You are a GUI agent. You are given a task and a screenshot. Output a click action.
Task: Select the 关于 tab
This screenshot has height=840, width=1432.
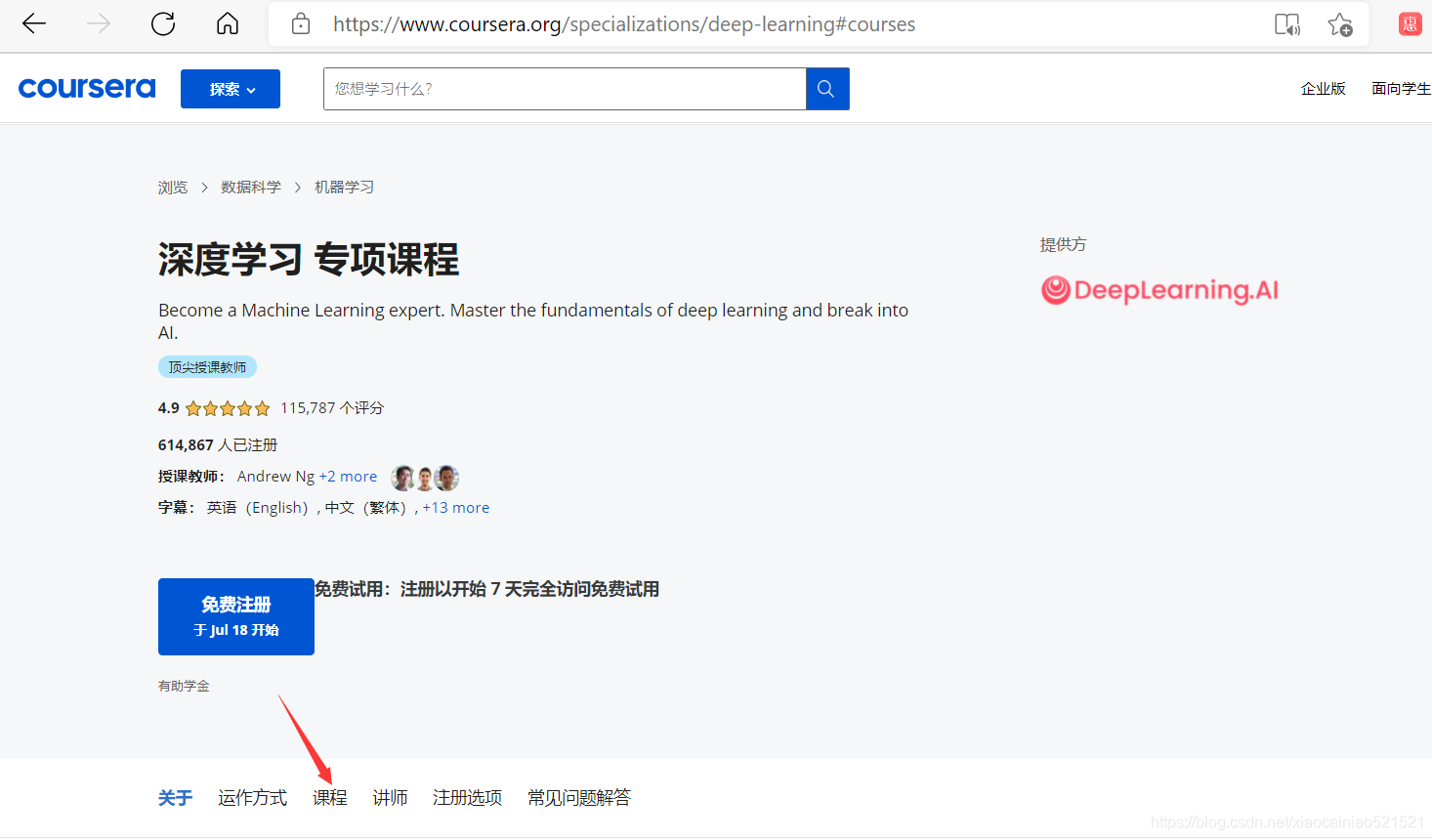click(x=175, y=798)
